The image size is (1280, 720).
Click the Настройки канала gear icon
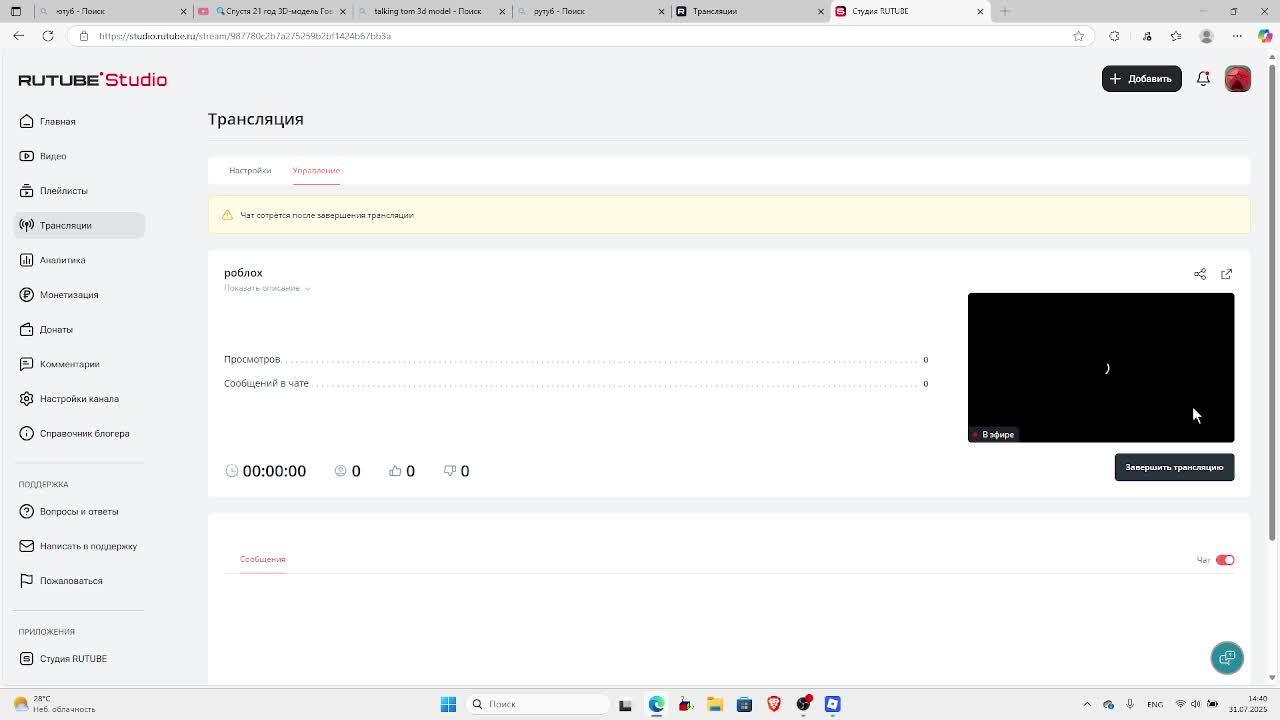(x=27, y=398)
